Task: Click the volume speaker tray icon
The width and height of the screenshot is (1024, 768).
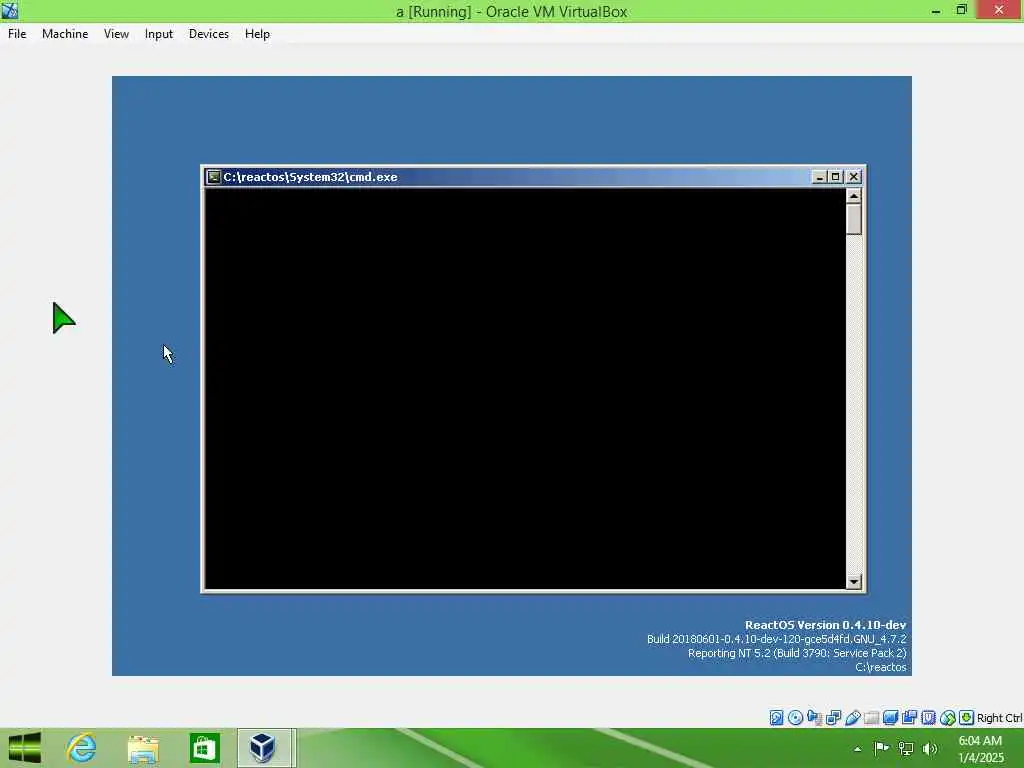Action: coord(930,748)
